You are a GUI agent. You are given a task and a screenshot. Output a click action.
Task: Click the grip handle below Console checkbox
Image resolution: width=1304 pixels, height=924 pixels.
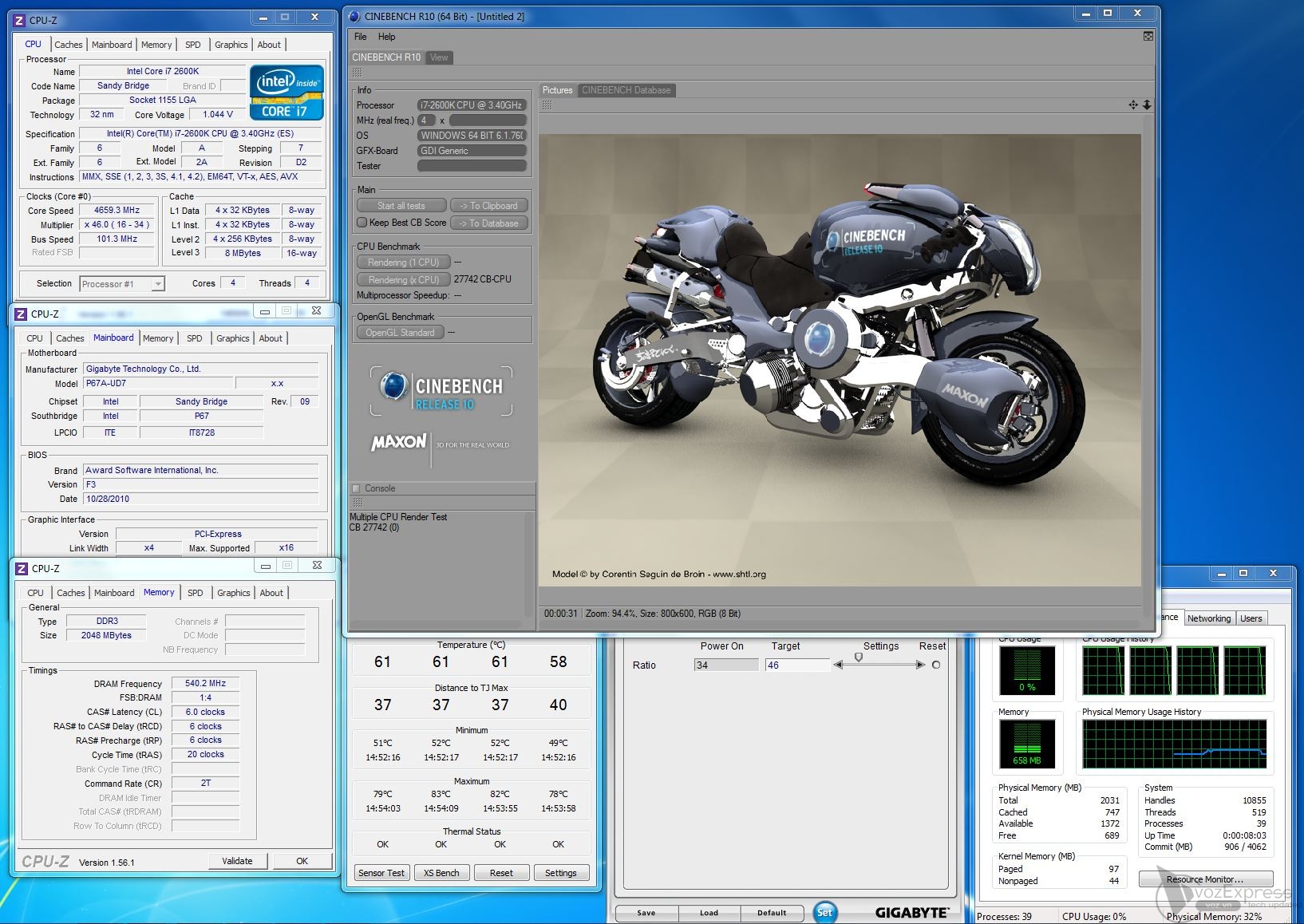point(357,503)
